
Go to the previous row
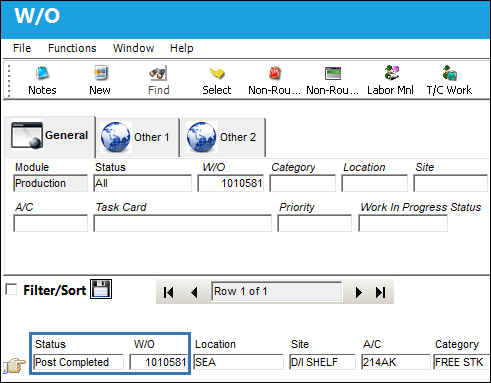coord(194,292)
